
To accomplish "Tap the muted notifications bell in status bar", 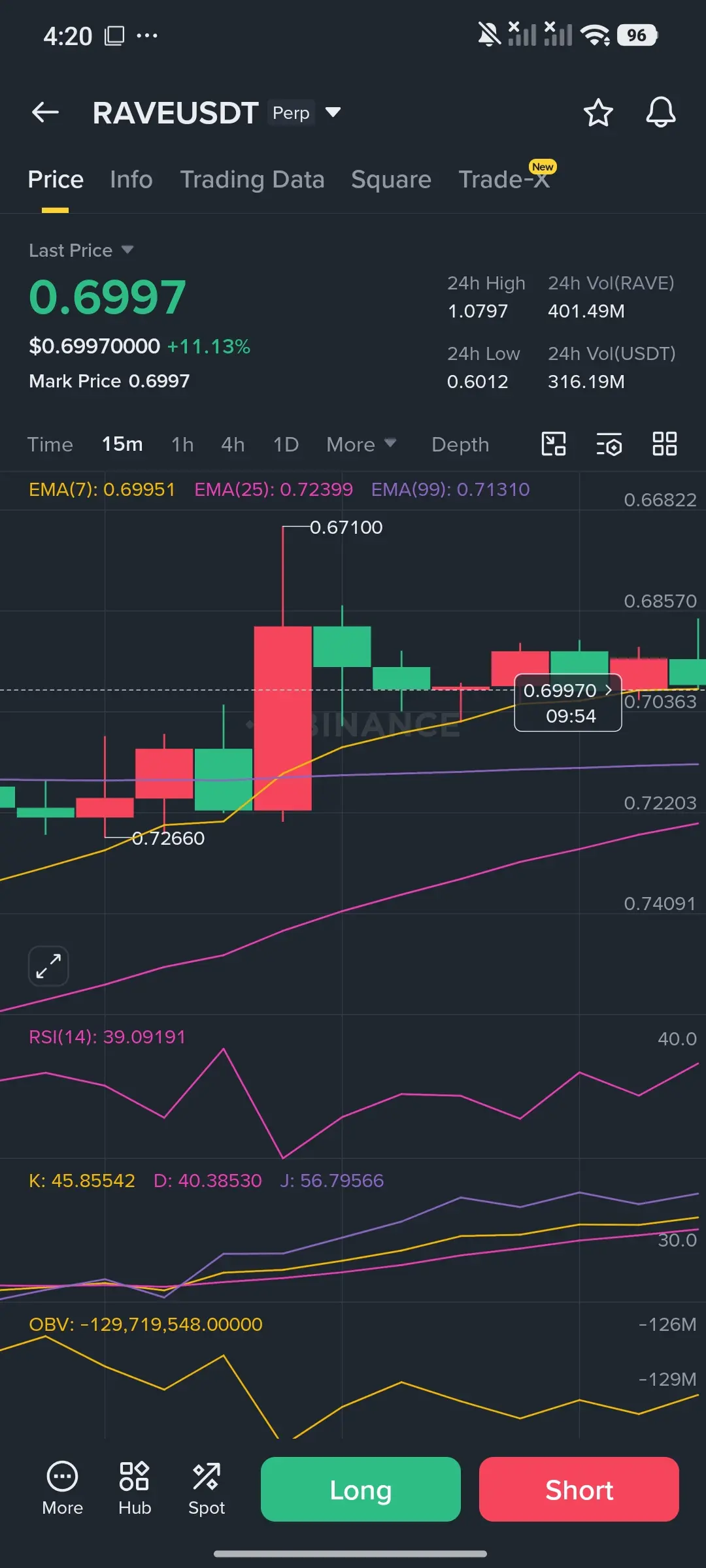I will [x=488, y=35].
